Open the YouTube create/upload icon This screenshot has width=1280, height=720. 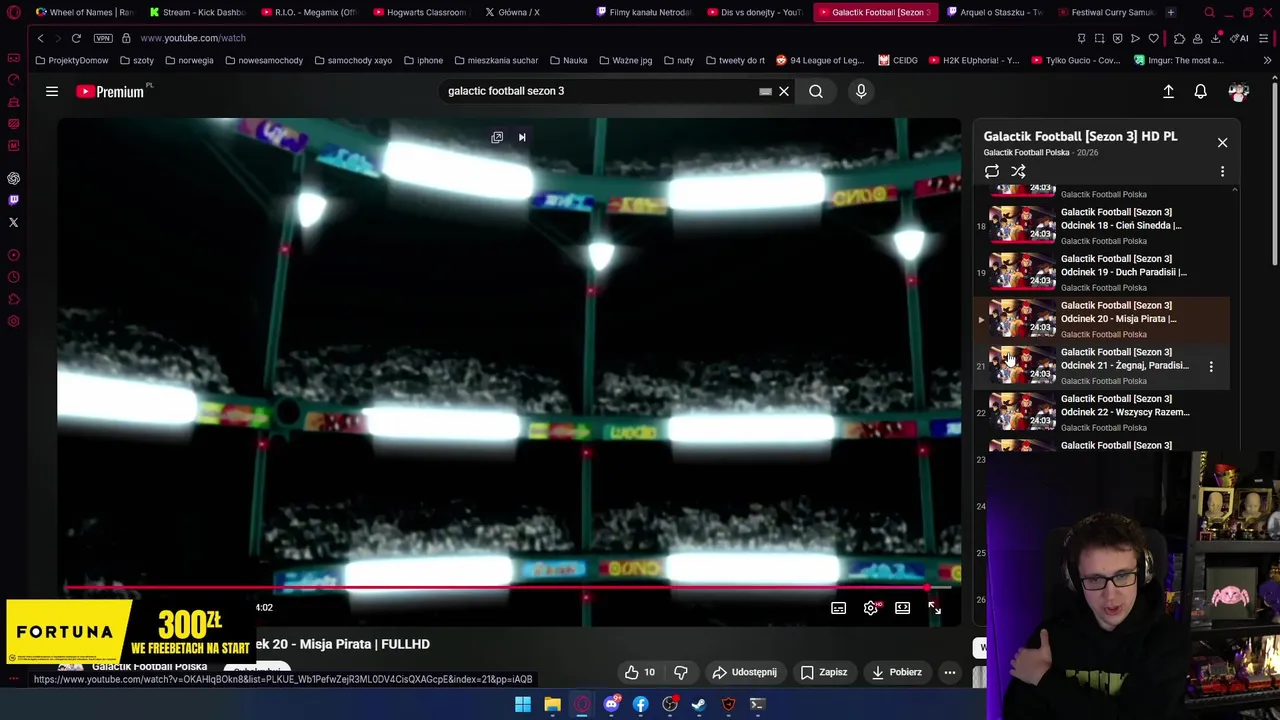click(1168, 91)
